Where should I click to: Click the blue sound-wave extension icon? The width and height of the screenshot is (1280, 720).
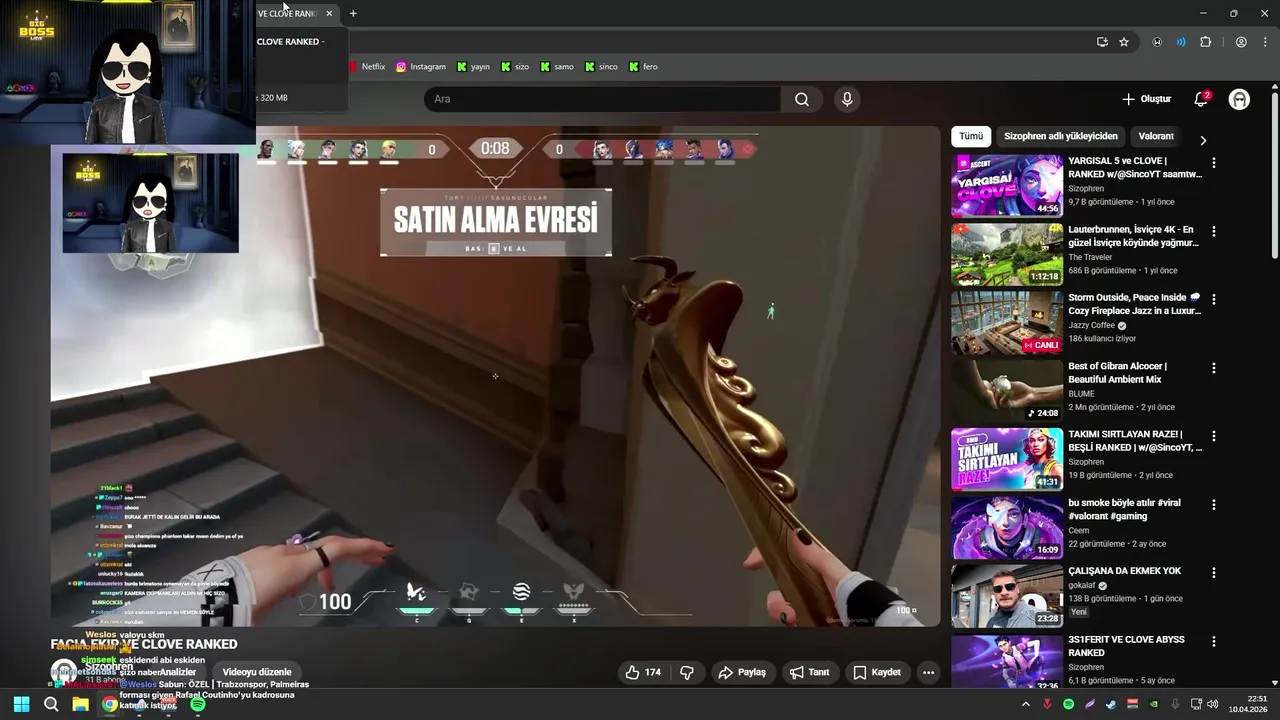1181,42
